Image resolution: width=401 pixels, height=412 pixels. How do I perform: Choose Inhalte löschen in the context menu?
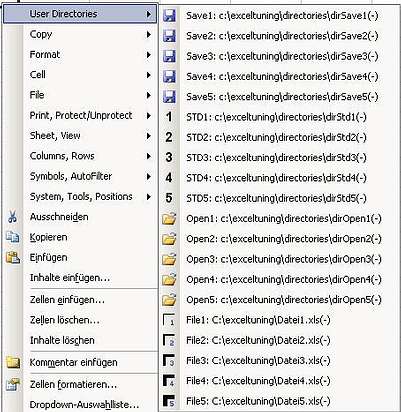[x=62, y=341]
